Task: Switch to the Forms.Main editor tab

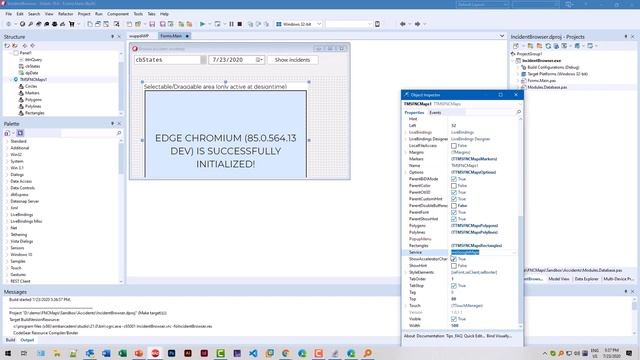Action: 174,36
